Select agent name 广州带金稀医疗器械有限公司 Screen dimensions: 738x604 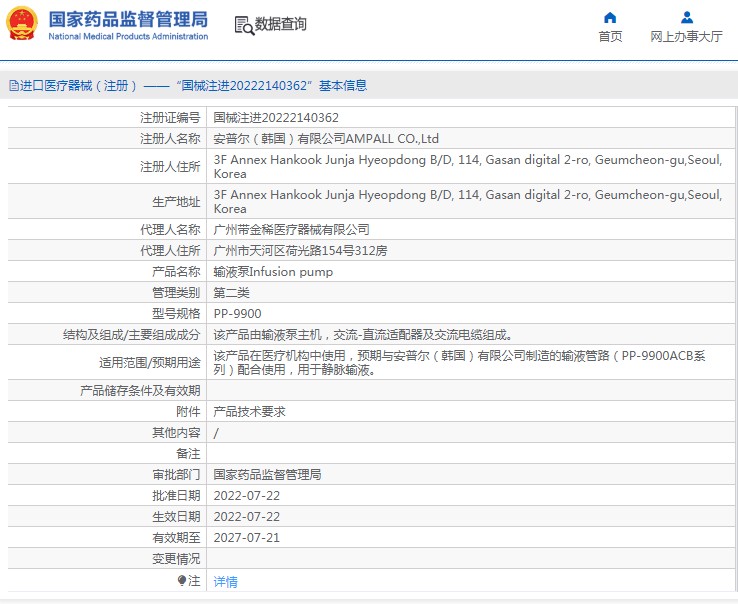pos(291,229)
